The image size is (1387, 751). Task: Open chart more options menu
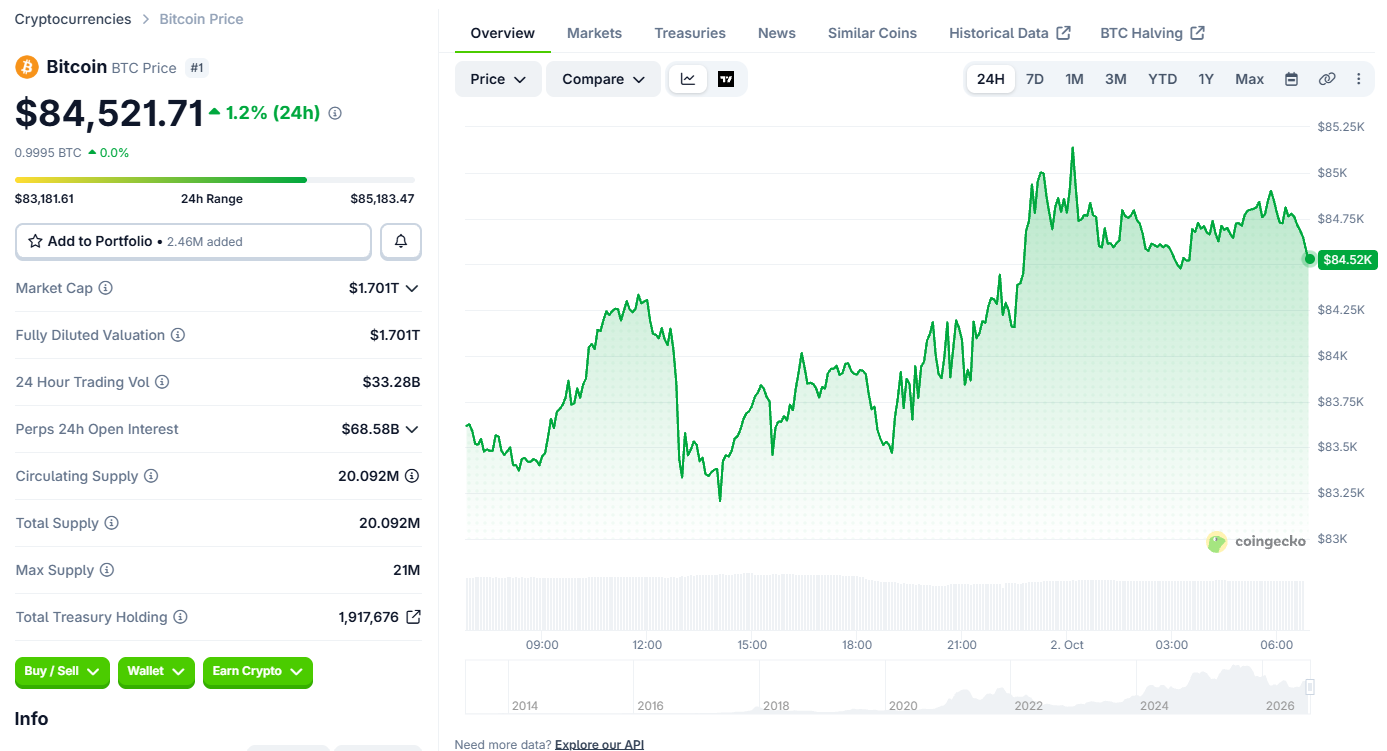tap(1358, 79)
